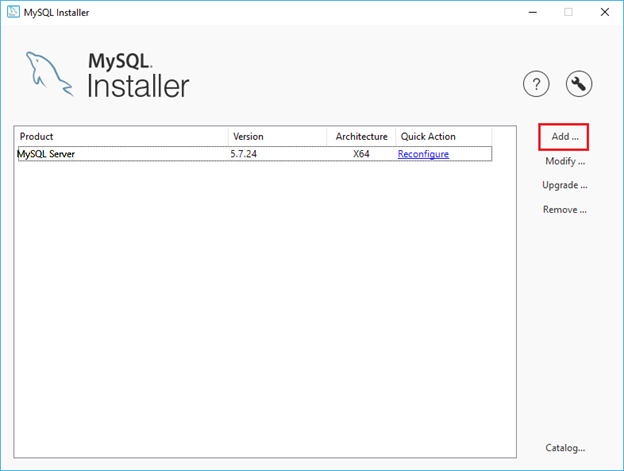Open the wrench settings icon
Image resolution: width=624 pixels, height=471 pixels.
pos(579,84)
